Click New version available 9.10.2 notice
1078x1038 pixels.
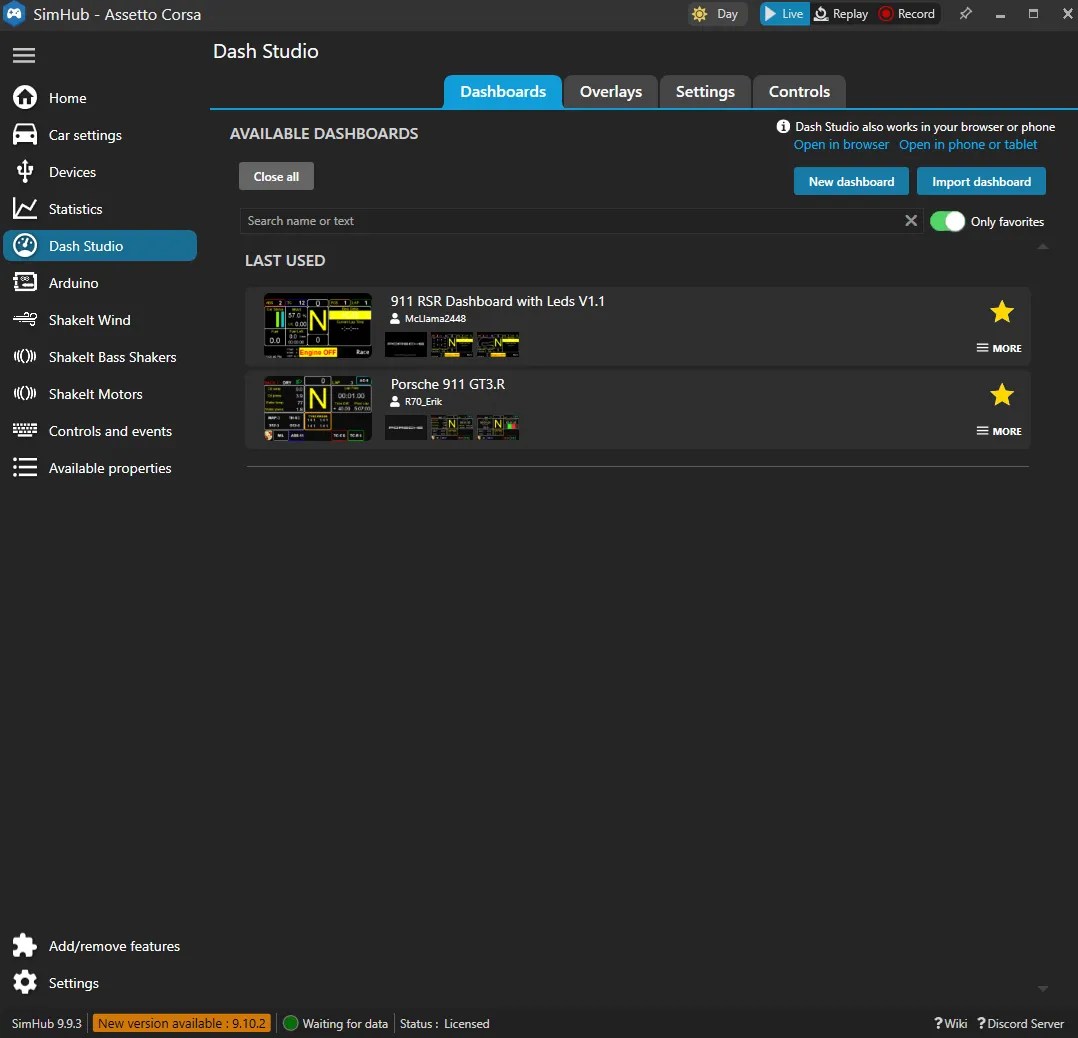[x=182, y=1024]
